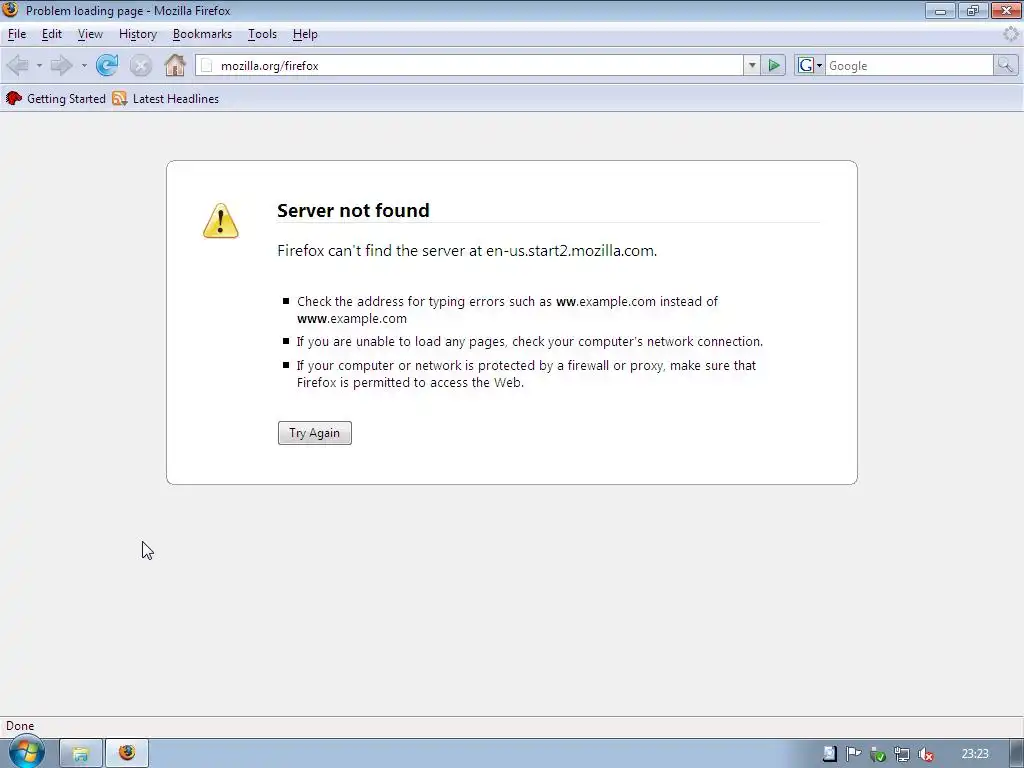Open the Help menu

point(305,34)
